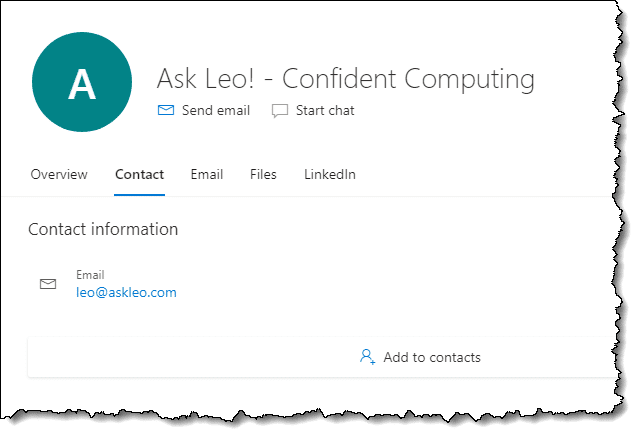The width and height of the screenshot is (643, 439).
Task: Click the person-plus icon for Add to contacts
Action: click(x=367, y=357)
